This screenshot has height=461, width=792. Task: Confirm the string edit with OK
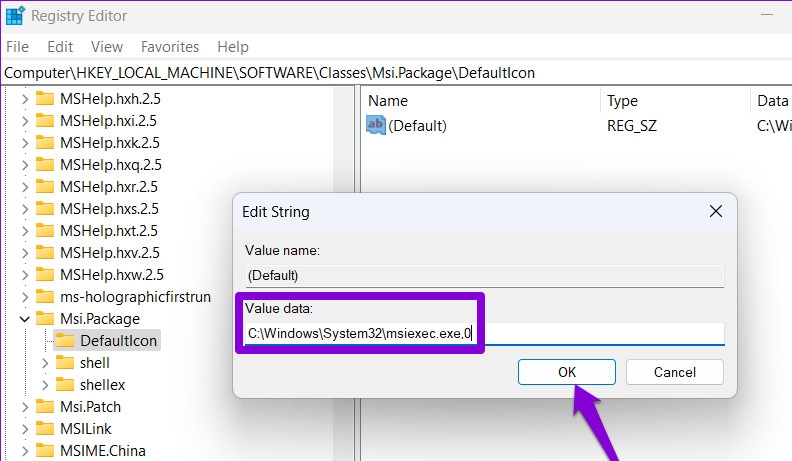tap(567, 372)
